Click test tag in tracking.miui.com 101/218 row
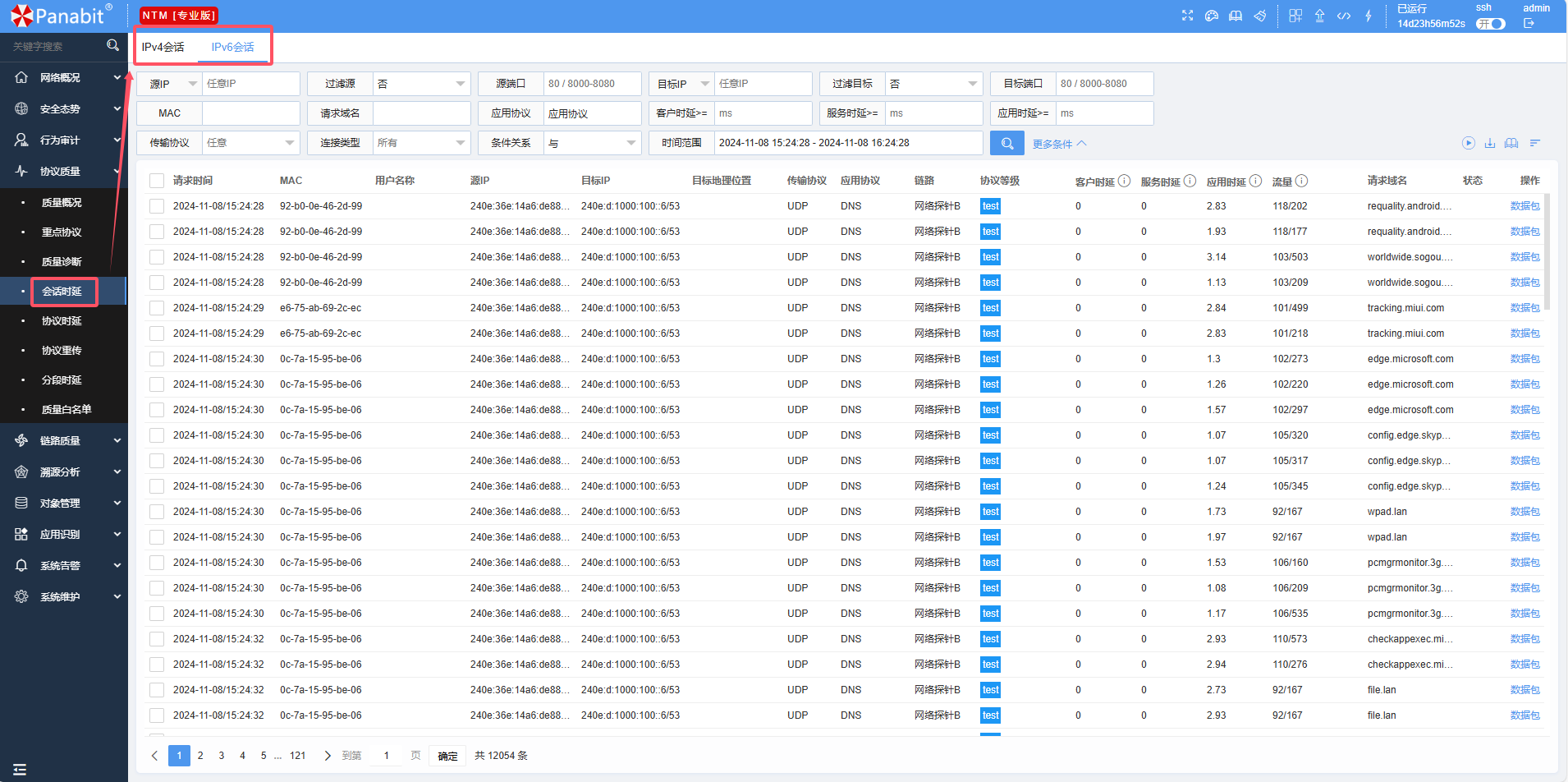This screenshot has height=782, width=1568. tap(991, 333)
